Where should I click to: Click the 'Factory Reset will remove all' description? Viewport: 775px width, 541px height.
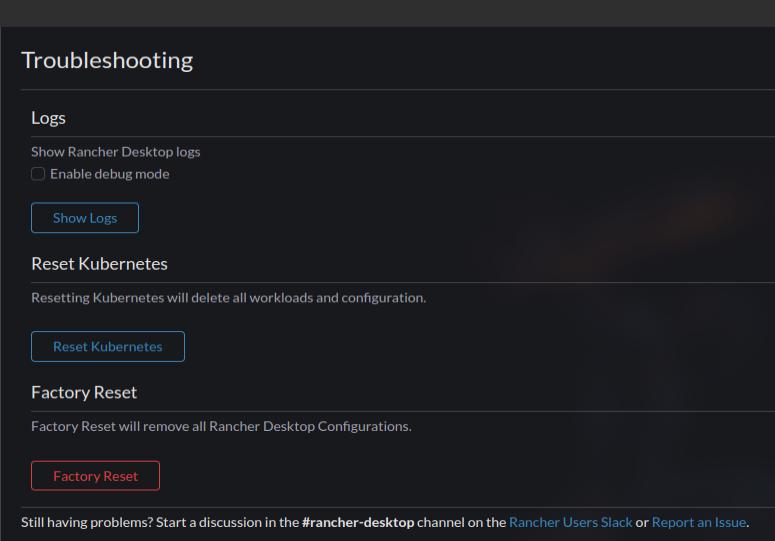[x=221, y=426]
